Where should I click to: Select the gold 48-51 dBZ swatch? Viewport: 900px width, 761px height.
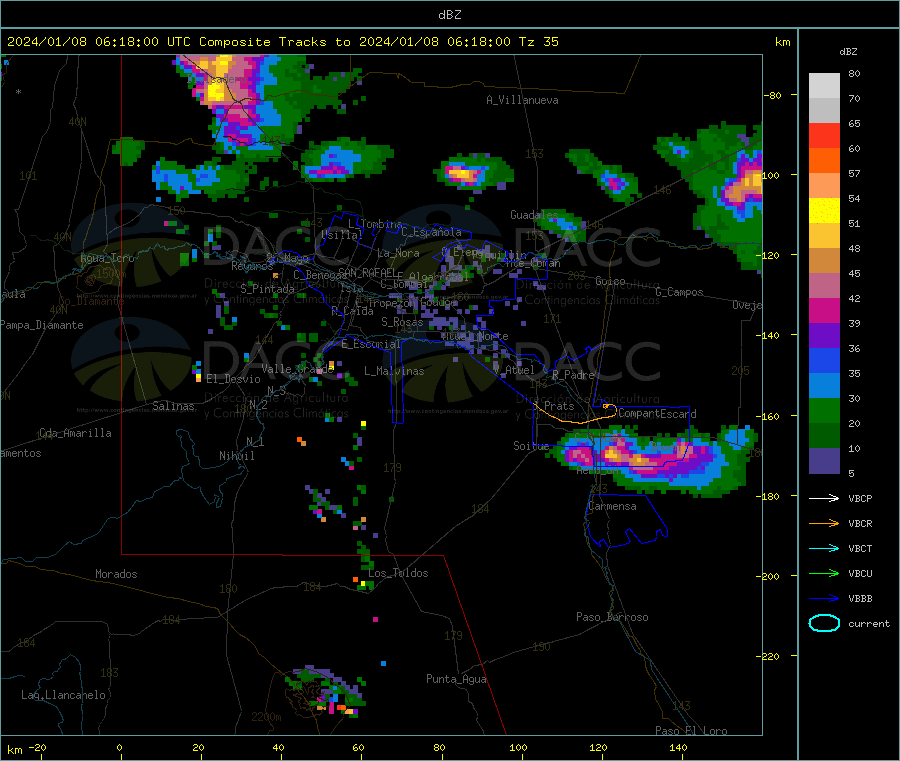[x=824, y=236]
